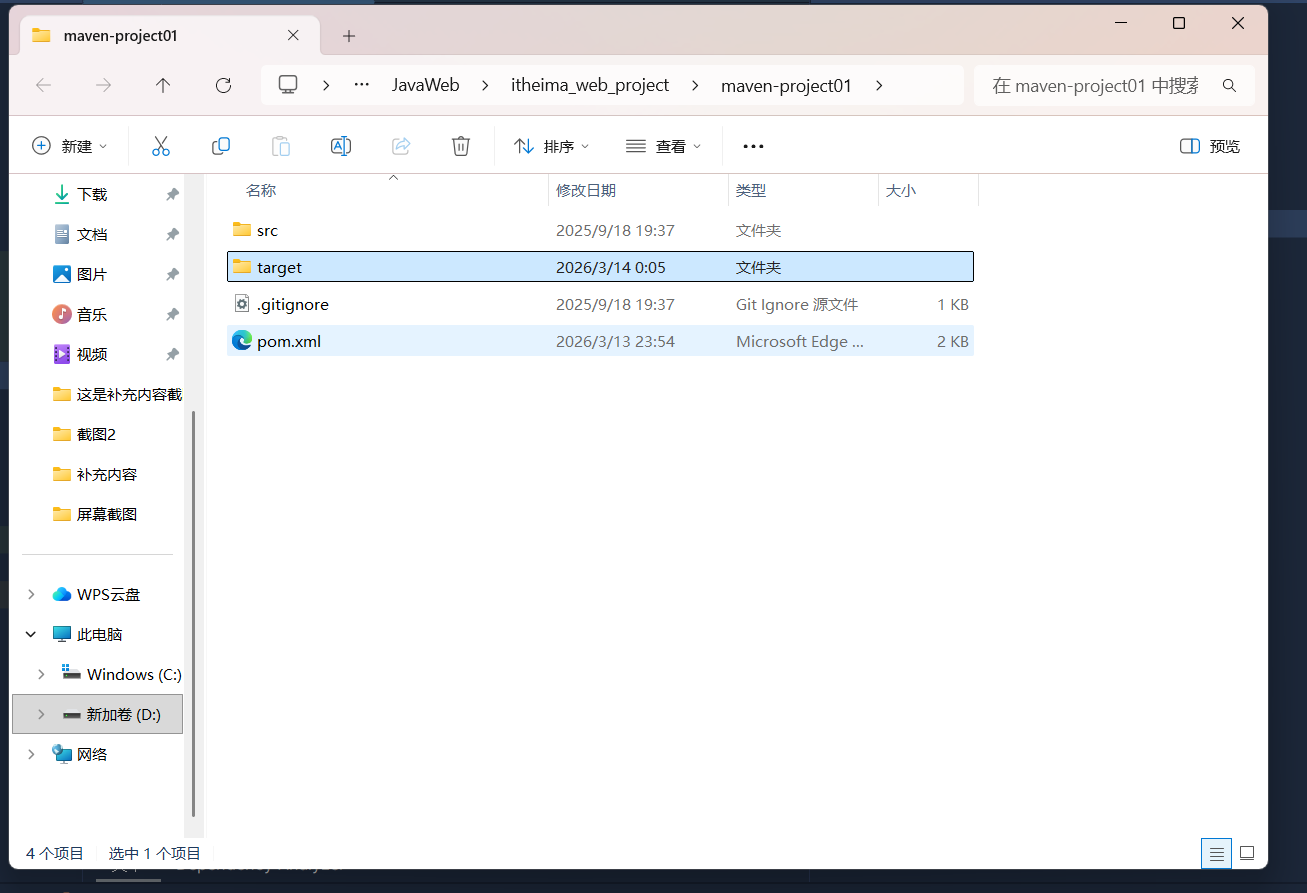Switch to large thumbnails view icon
Screen dimensions: 1307x893
[x=1247, y=853]
